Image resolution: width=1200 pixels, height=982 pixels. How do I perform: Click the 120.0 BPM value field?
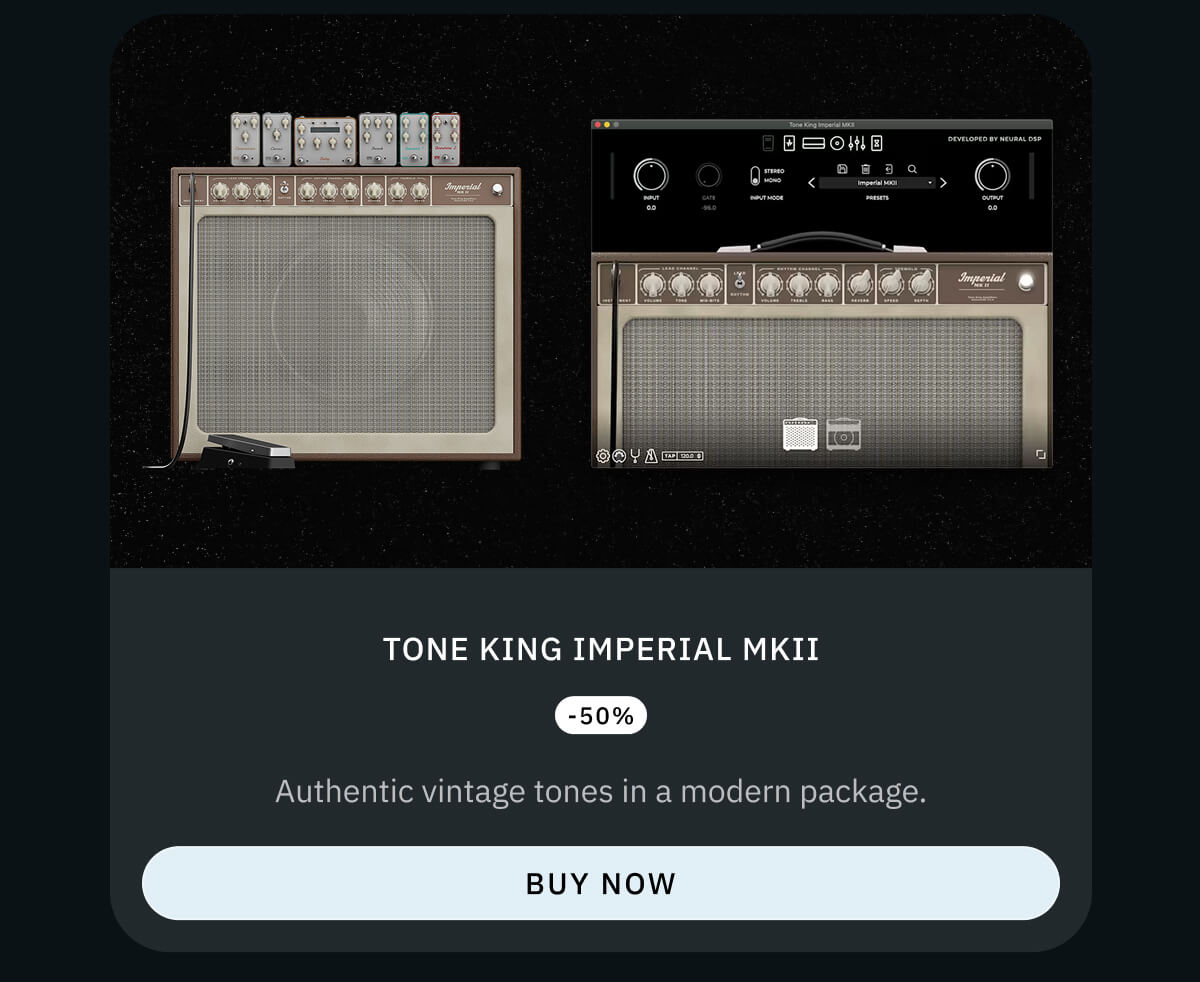pyautogui.click(x=689, y=456)
